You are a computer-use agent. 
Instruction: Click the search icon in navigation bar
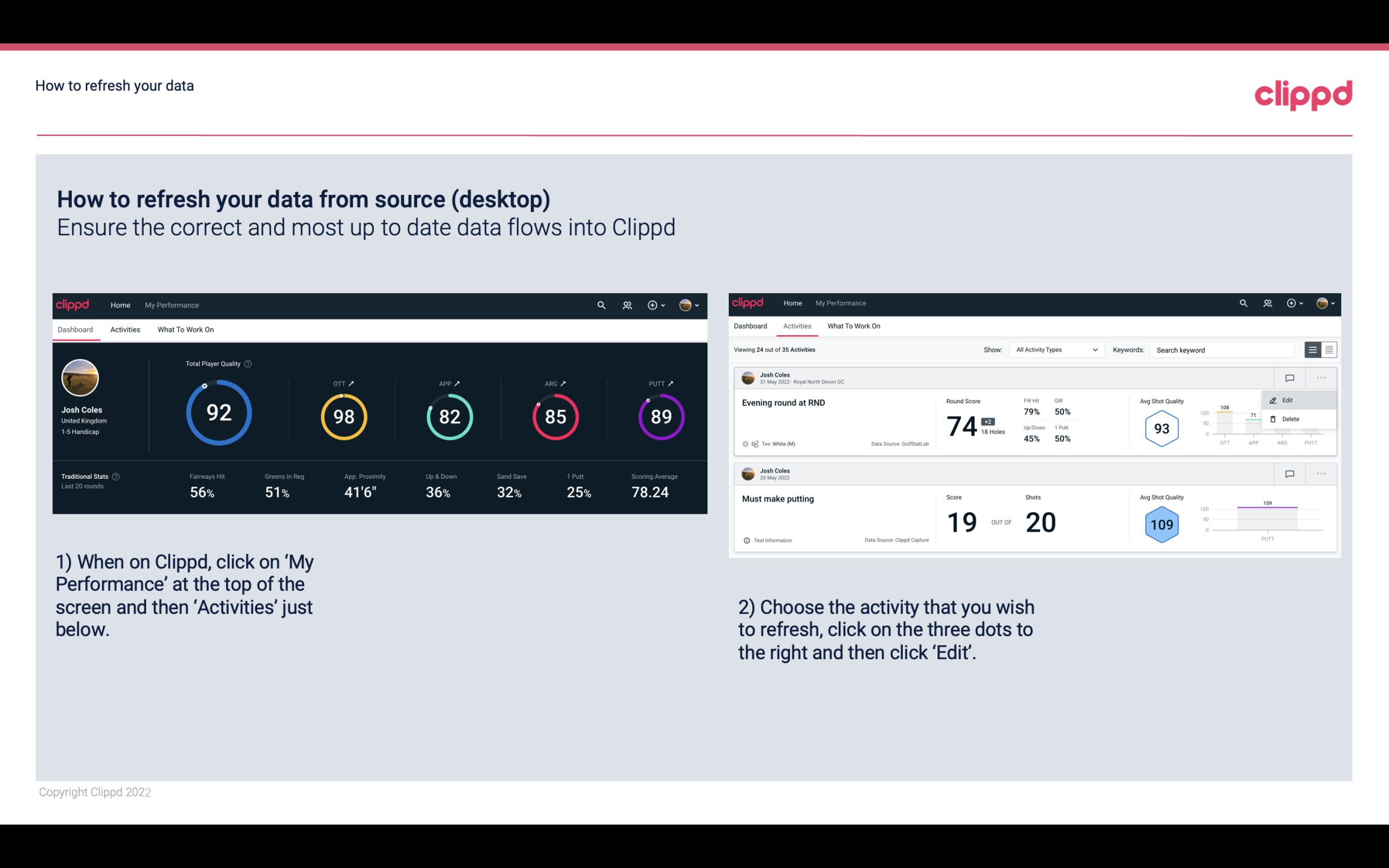tap(601, 305)
